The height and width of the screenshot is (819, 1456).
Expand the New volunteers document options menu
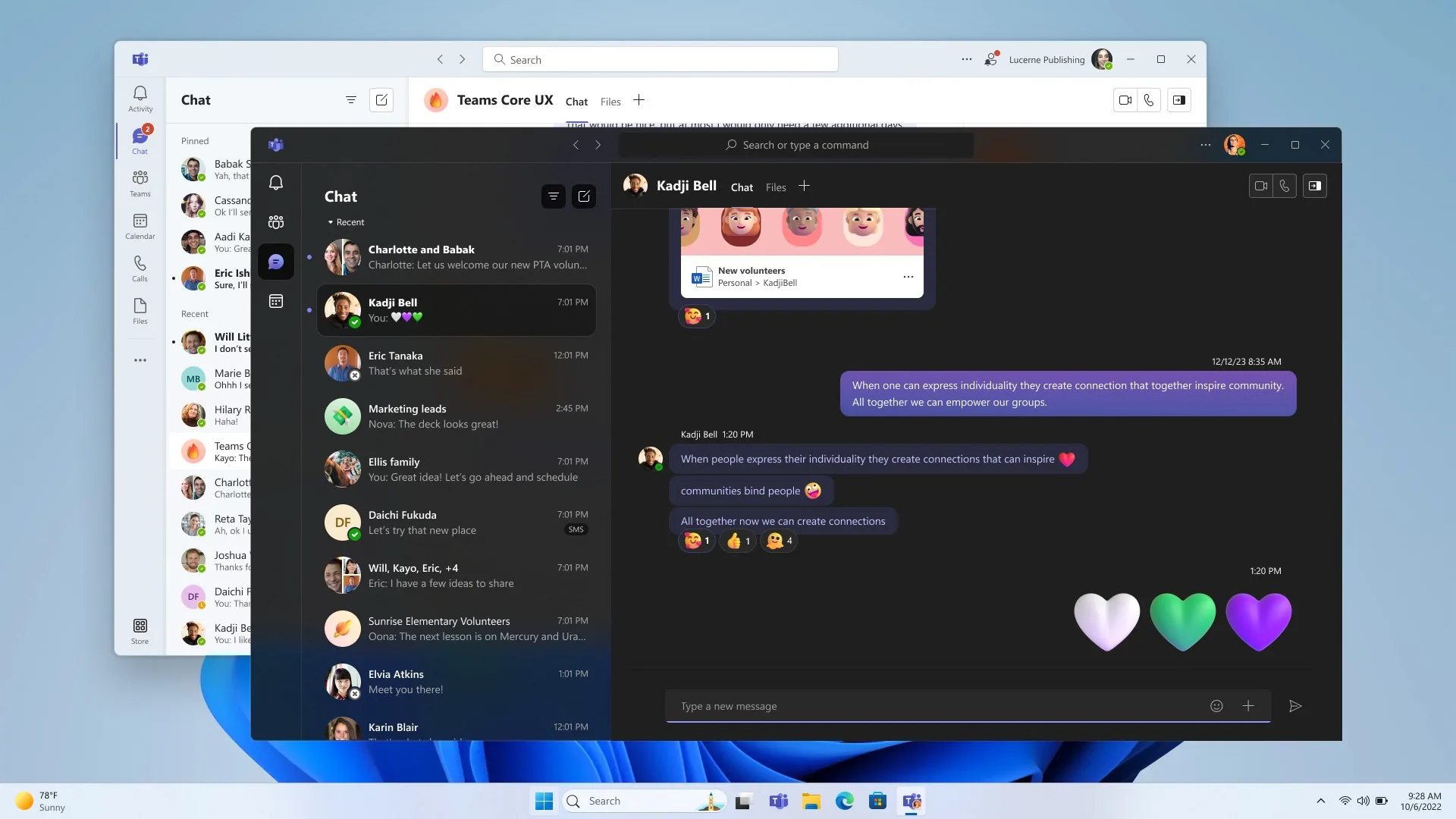[x=908, y=277]
